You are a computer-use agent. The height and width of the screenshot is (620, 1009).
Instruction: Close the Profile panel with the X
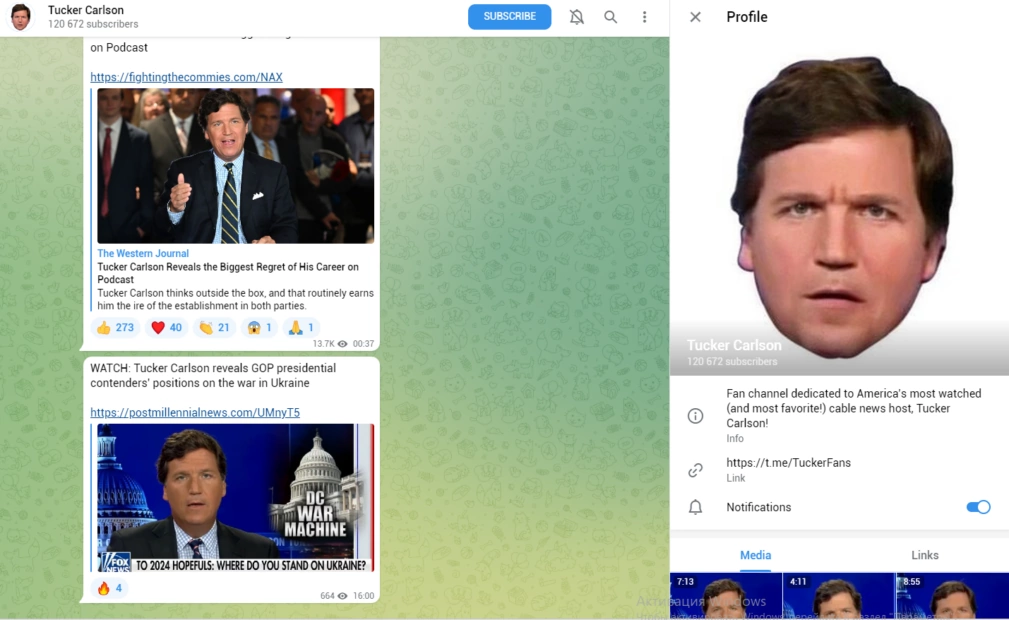695,17
